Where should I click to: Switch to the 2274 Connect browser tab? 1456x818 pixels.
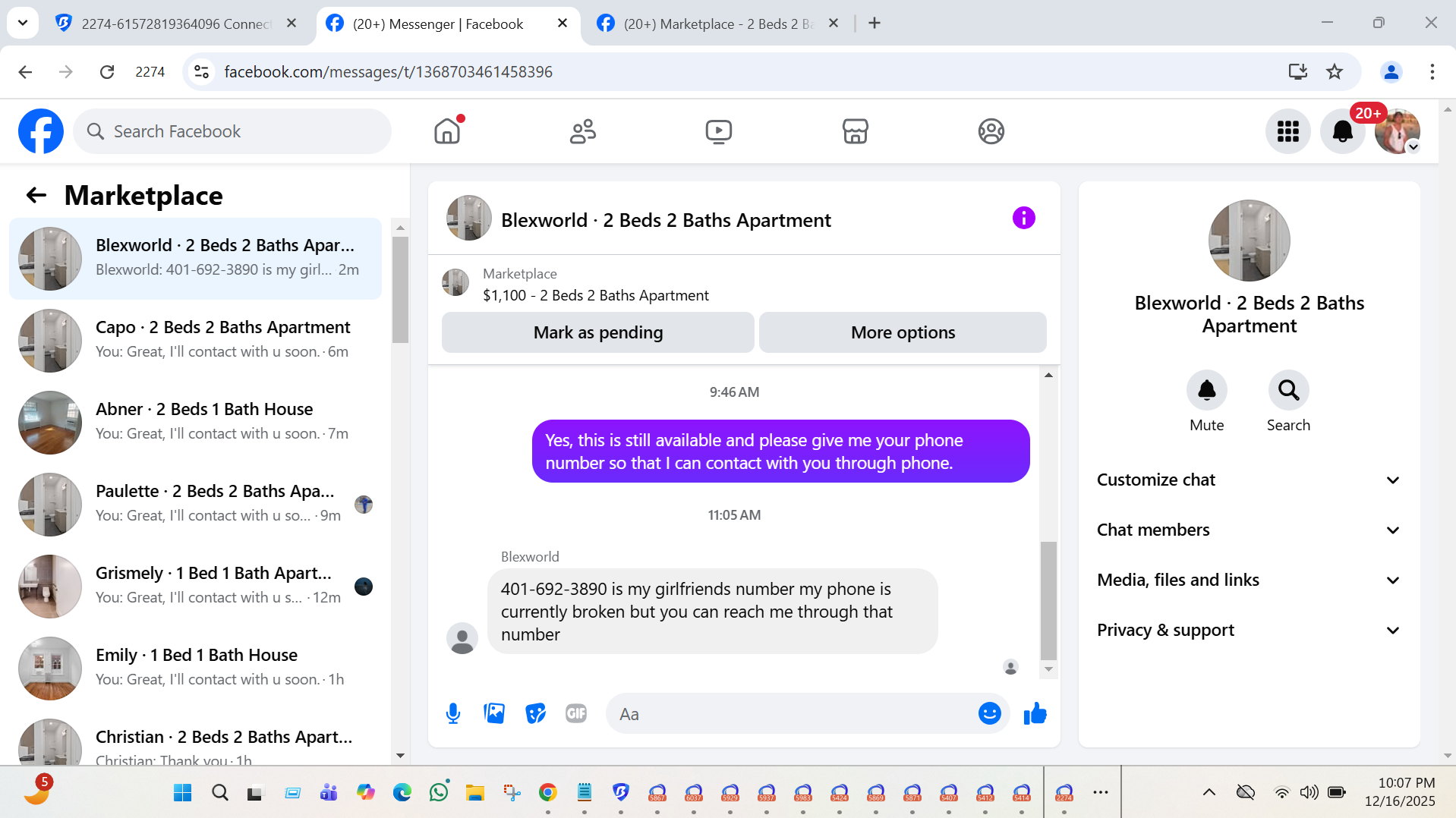pyautogui.click(x=176, y=24)
